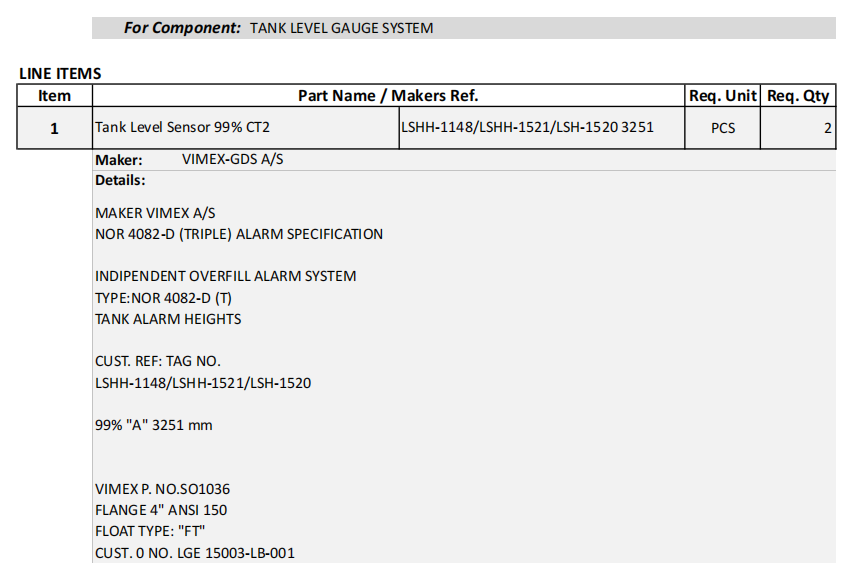The height and width of the screenshot is (563, 846).
Task: Select the PCS unit cell
Action: coord(722,128)
